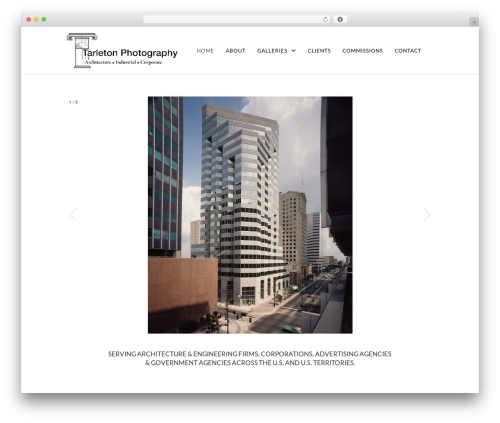Maximize the browser window with green button
The image size is (500, 423).
point(44,19)
